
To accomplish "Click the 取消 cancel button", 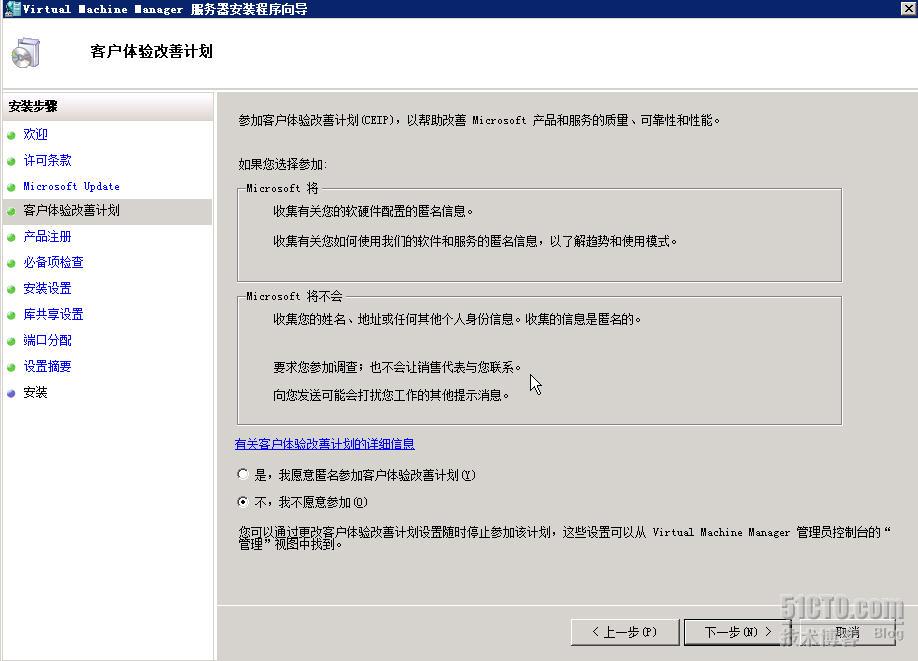I will point(848,632).
